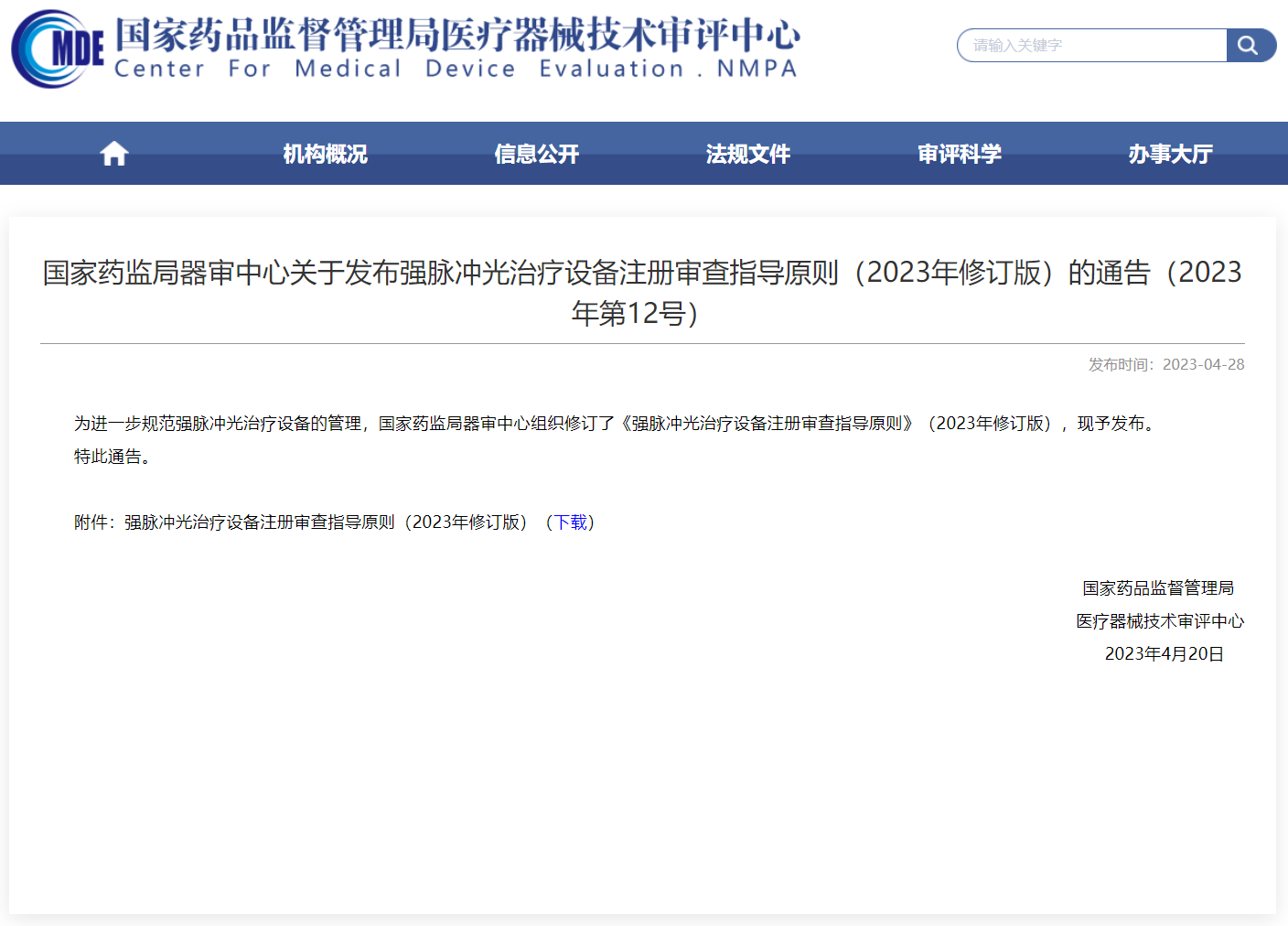The width and height of the screenshot is (1288, 926).
Task: Click the 国家药品监督管理局 signature line
Action: click(1158, 588)
